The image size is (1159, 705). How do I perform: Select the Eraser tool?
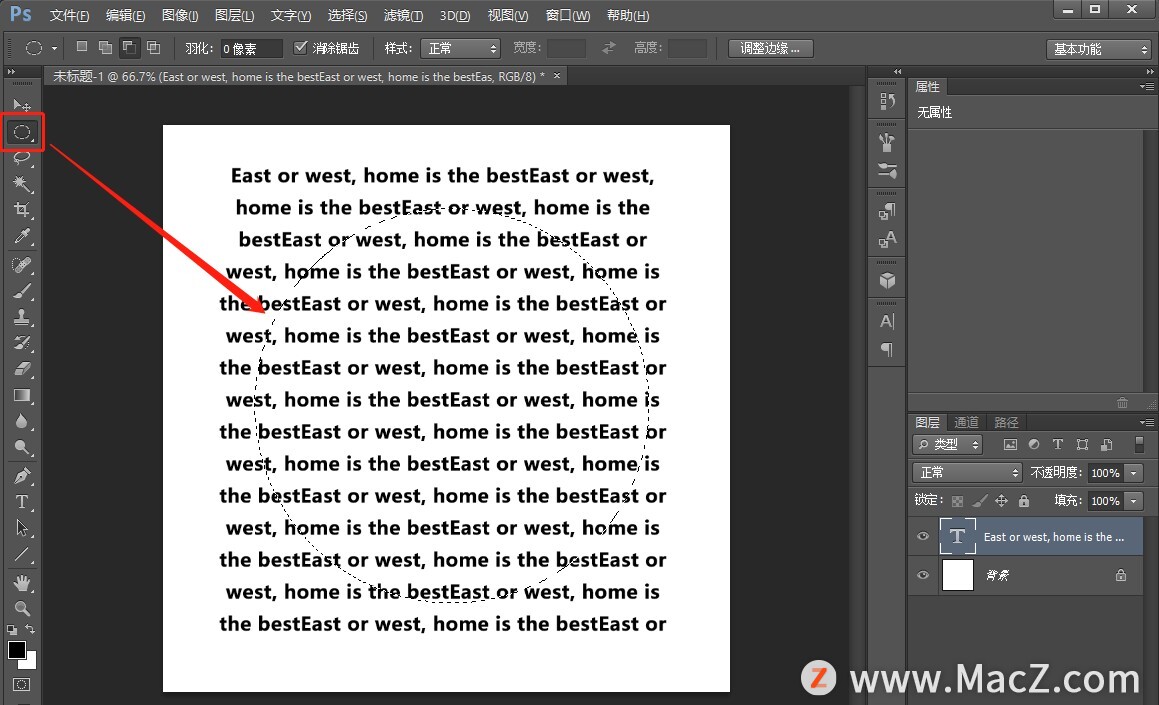tap(21, 369)
